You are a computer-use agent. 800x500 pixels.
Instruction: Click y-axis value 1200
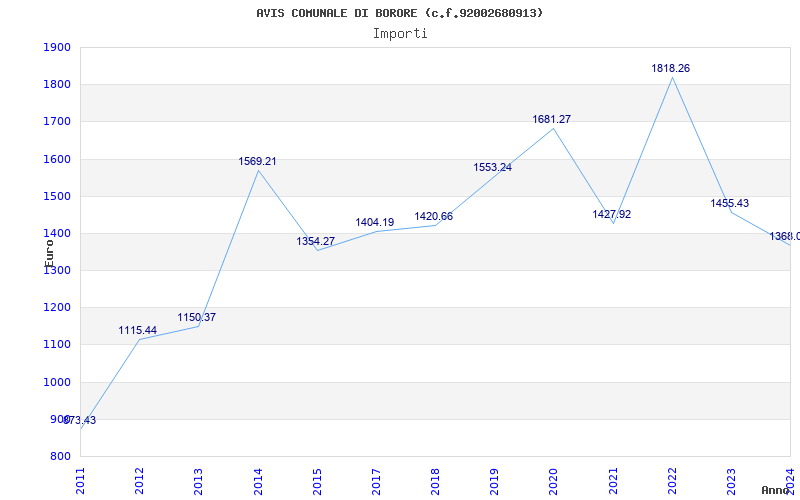(57, 308)
